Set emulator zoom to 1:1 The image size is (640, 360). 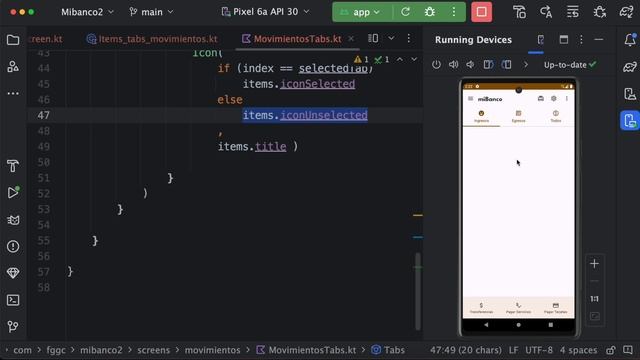pyautogui.click(x=594, y=299)
